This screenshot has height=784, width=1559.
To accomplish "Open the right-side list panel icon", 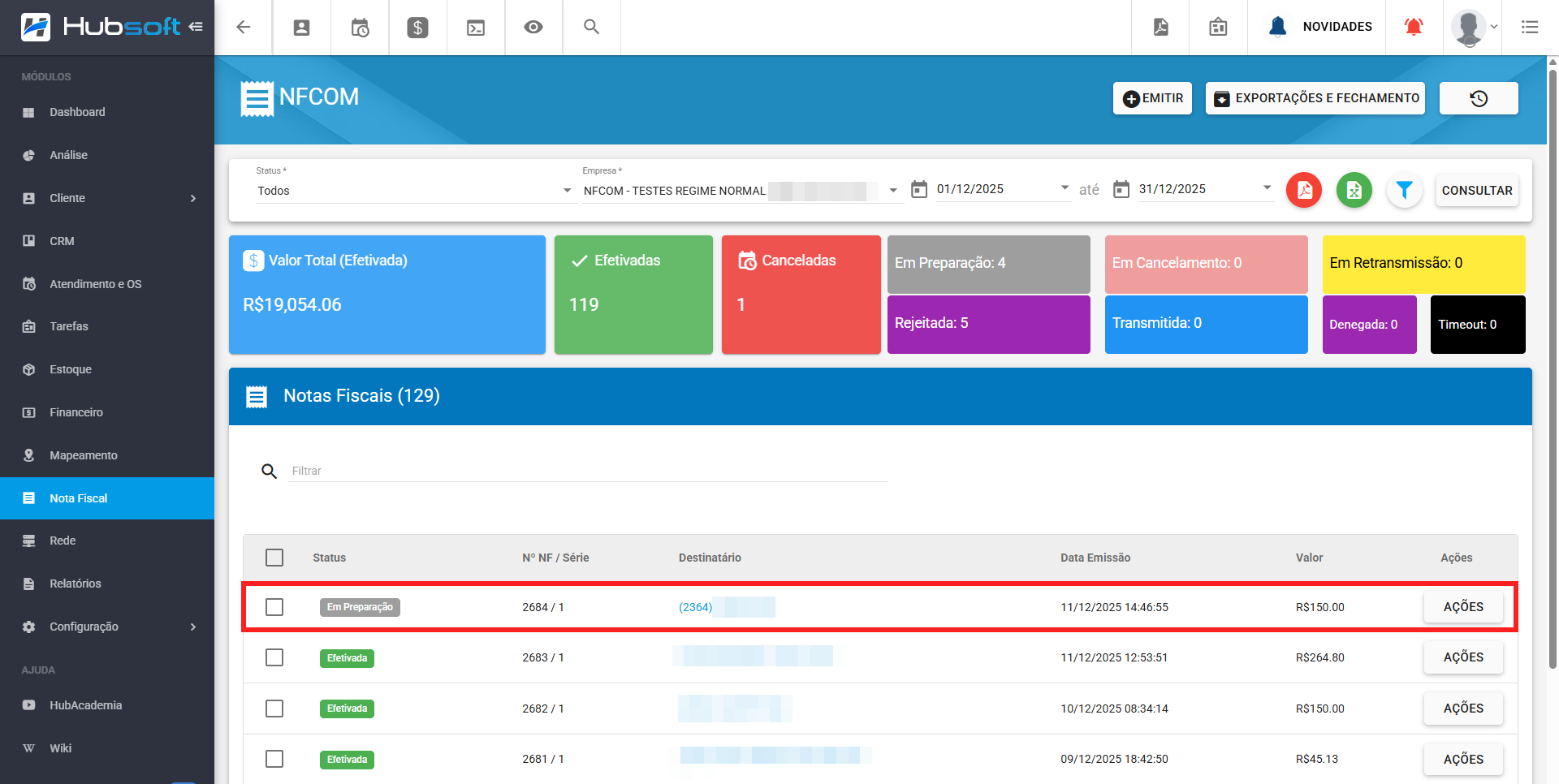I will [1530, 27].
